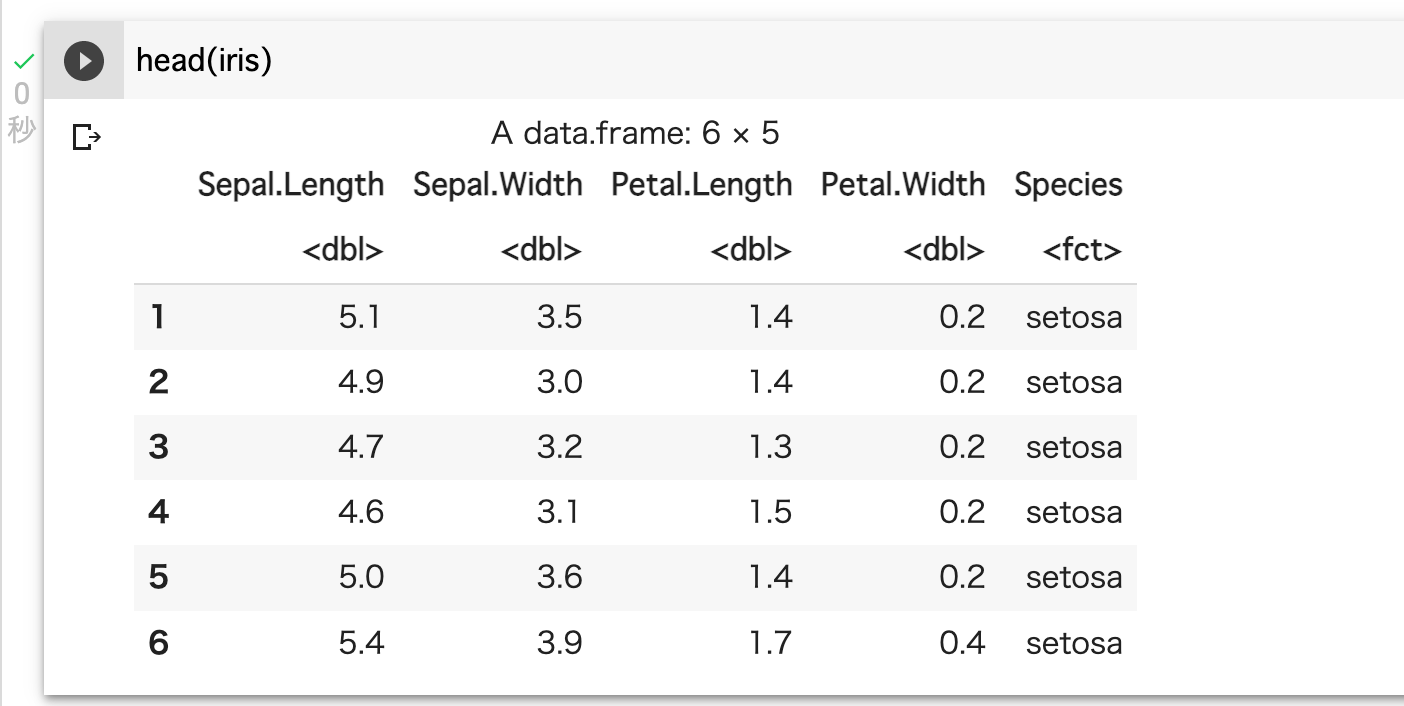Click the cell output toggle icon
This screenshot has width=1404, height=706.
click(87, 137)
